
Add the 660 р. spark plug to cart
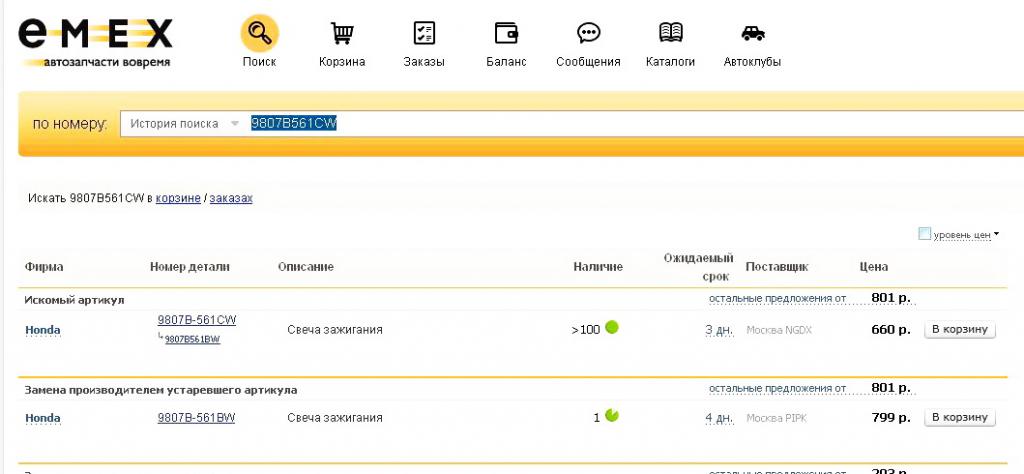tap(959, 329)
